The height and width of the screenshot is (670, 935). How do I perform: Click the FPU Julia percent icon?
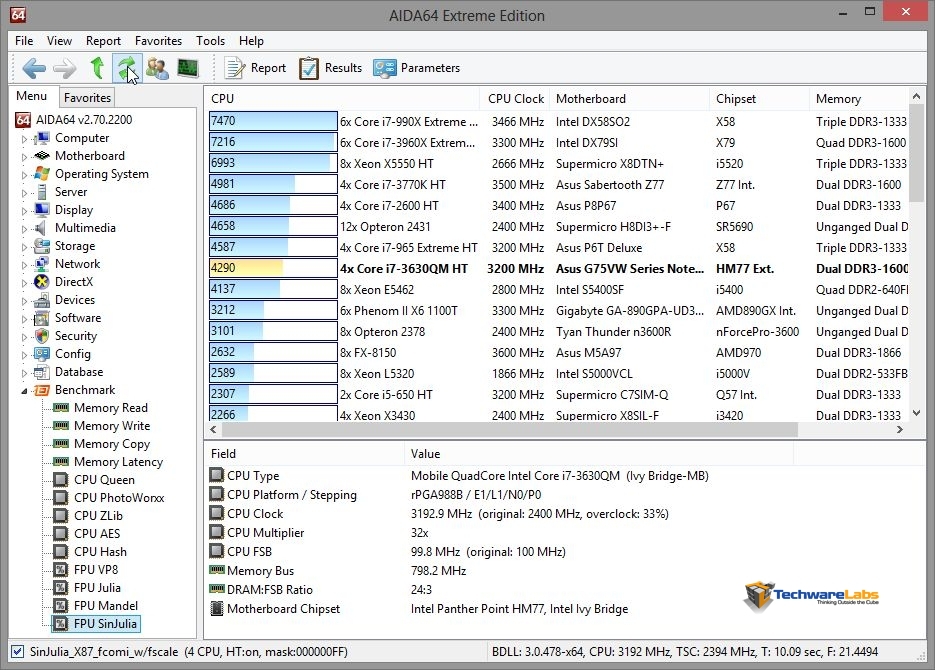pyautogui.click(x=61, y=588)
